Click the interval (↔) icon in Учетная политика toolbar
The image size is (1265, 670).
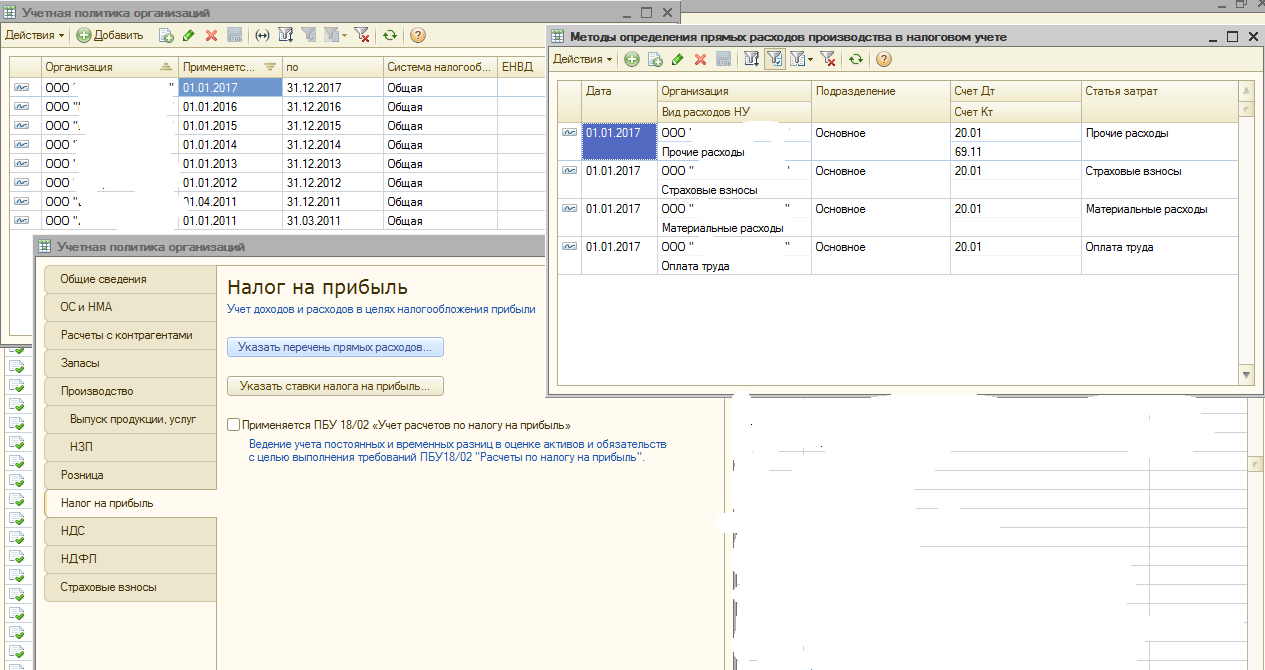pos(262,35)
